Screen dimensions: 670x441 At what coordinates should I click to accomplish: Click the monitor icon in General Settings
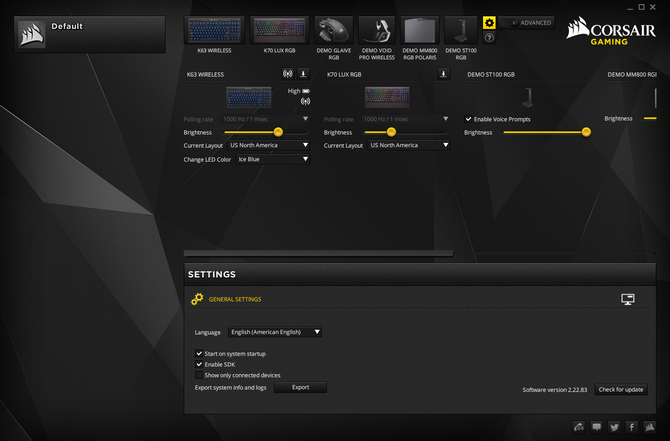tap(628, 299)
